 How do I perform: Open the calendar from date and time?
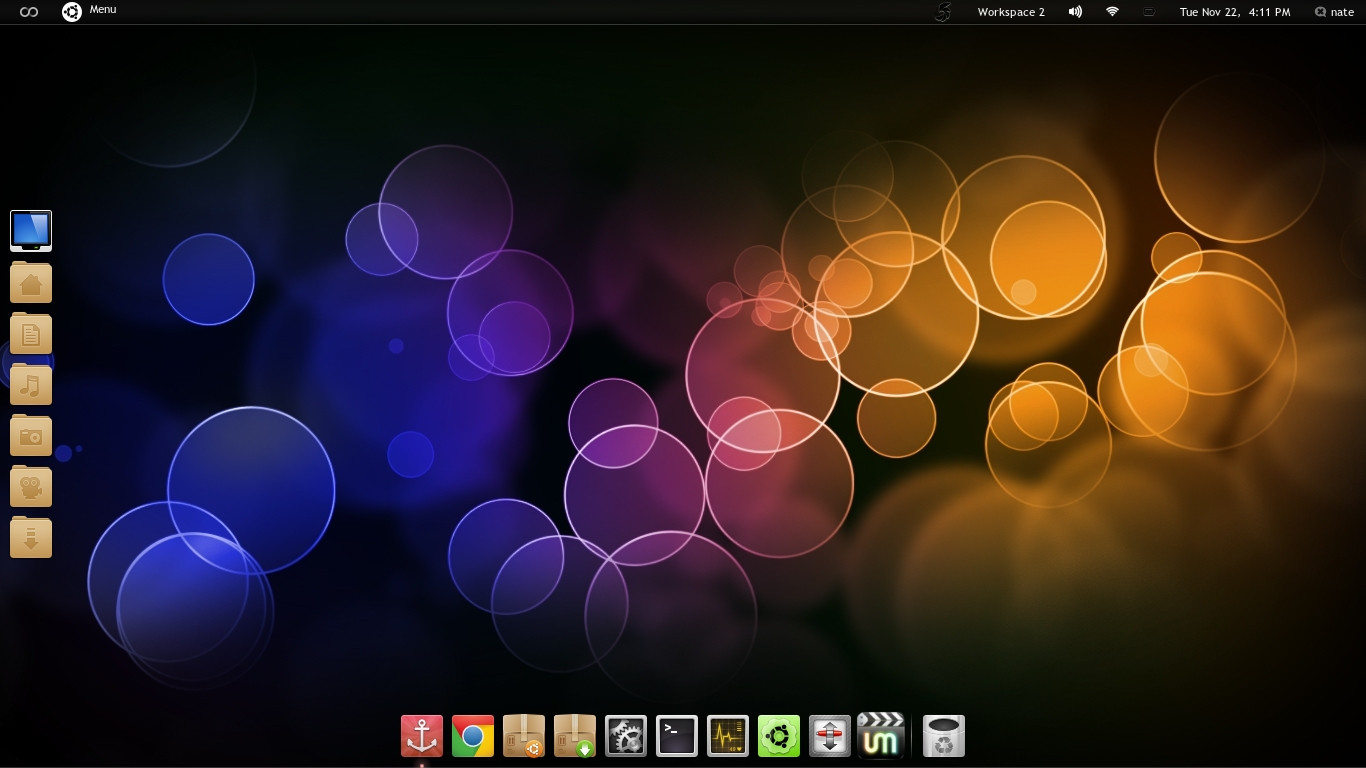[1234, 12]
